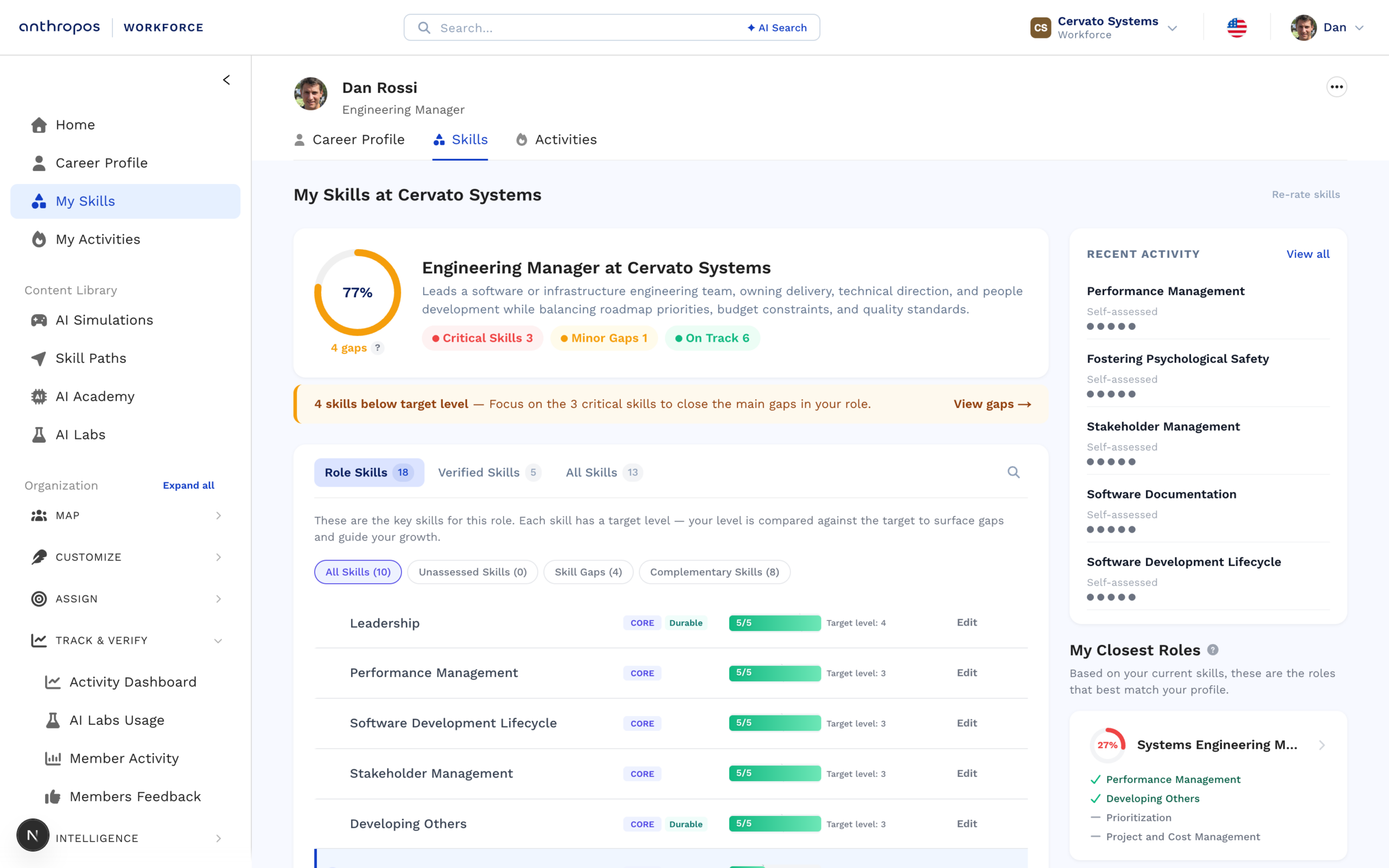This screenshot has height=868, width=1389.
Task: Select the All Skills (10) filter chip
Action: [x=358, y=572]
